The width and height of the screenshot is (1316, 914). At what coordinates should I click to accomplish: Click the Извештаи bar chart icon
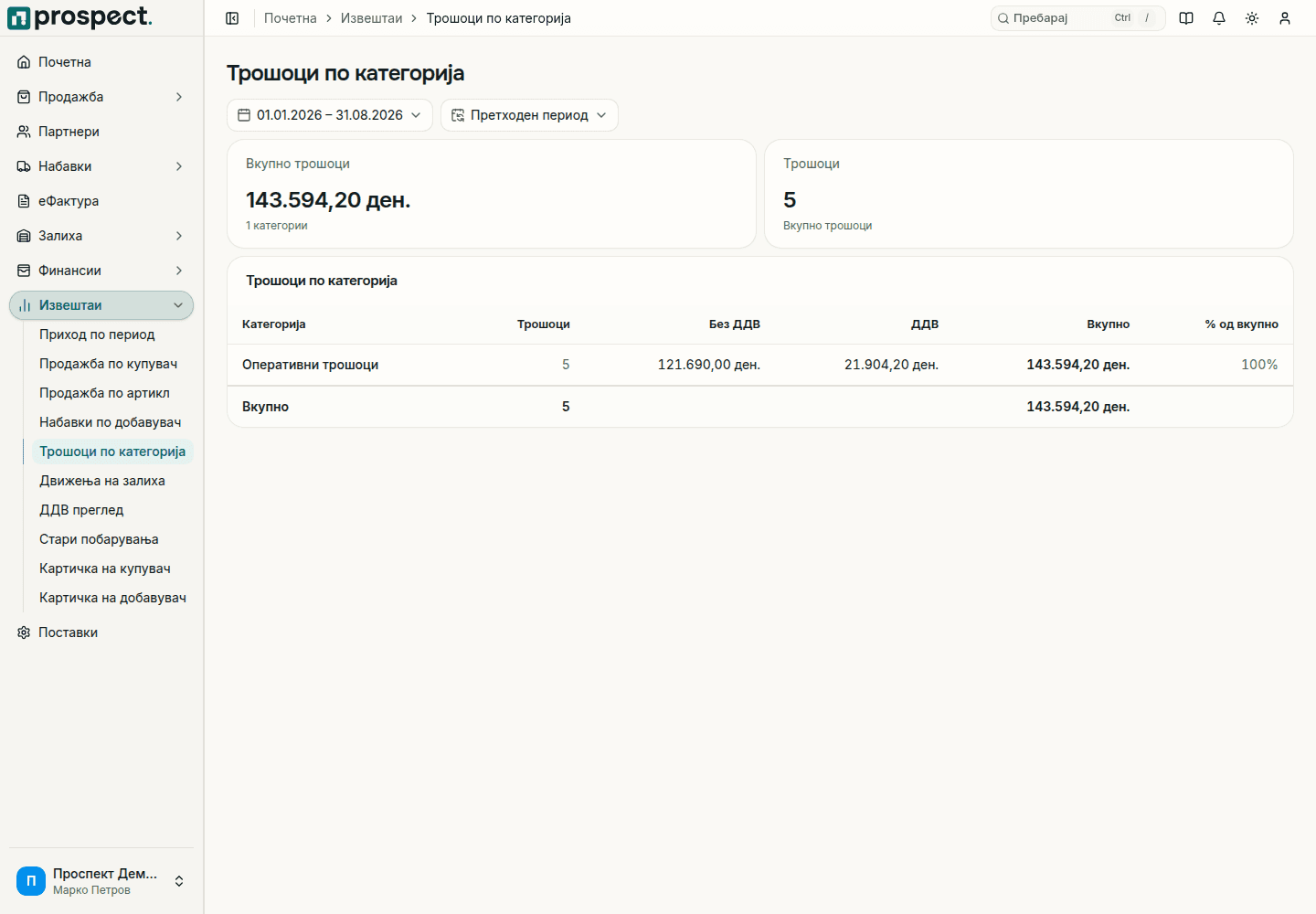25,305
